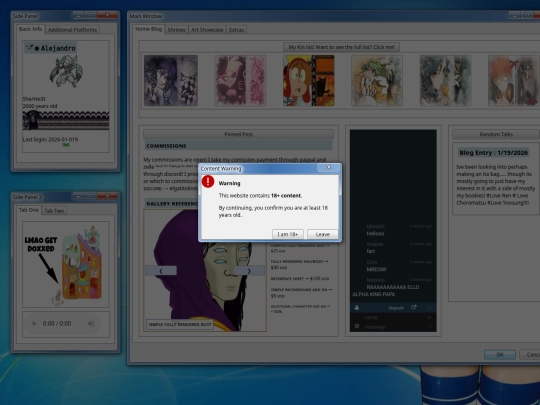This screenshot has width=540, height=405.
Task: Click Leave in the Content Warning dialog
Action: click(x=323, y=234)
